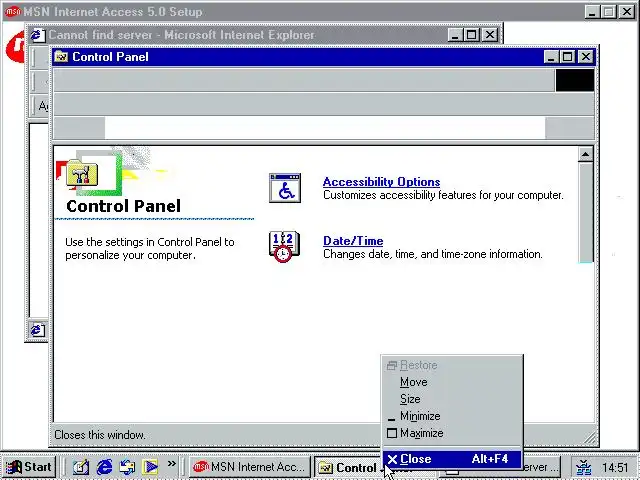Click the network icon in the system tray
The height and width of the screenshot is (480, 640).
[x=584, y=467]
